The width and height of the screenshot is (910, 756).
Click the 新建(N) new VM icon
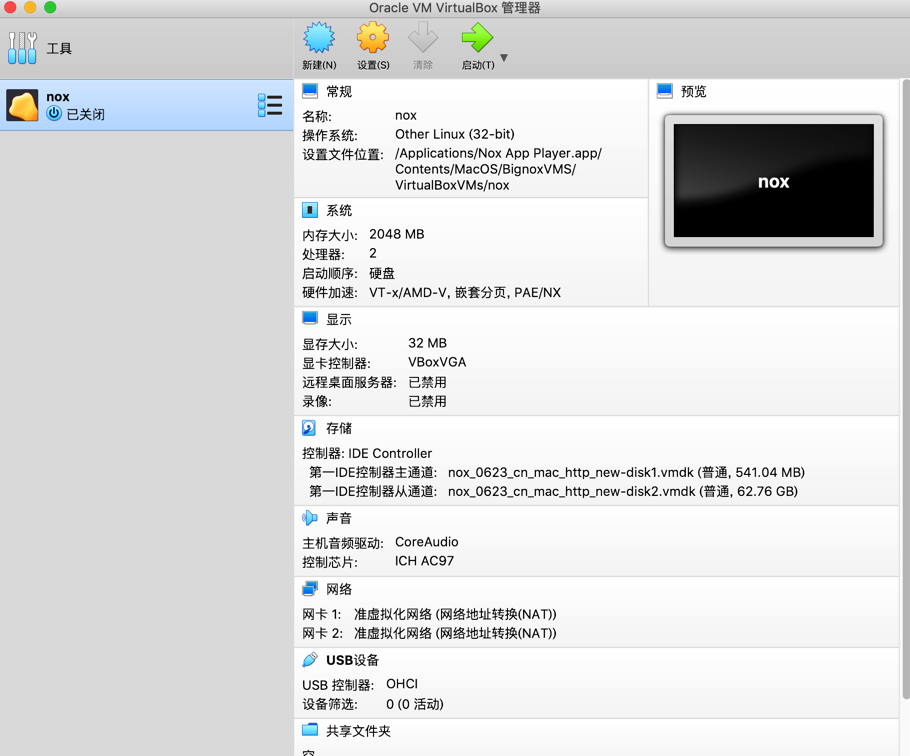[319, 38]
